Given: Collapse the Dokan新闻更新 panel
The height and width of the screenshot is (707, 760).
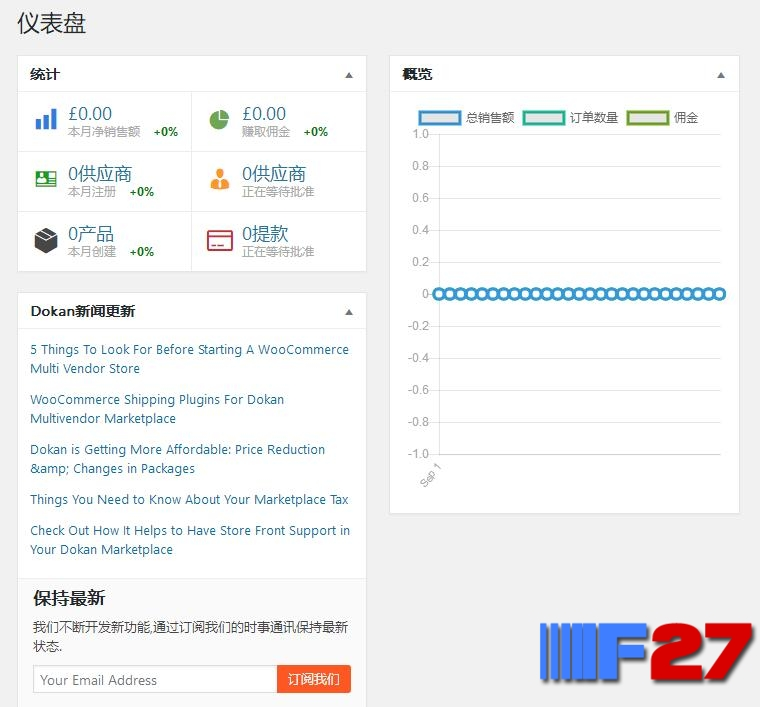Looking at the screenshot, I should click(x=349, y=312).
